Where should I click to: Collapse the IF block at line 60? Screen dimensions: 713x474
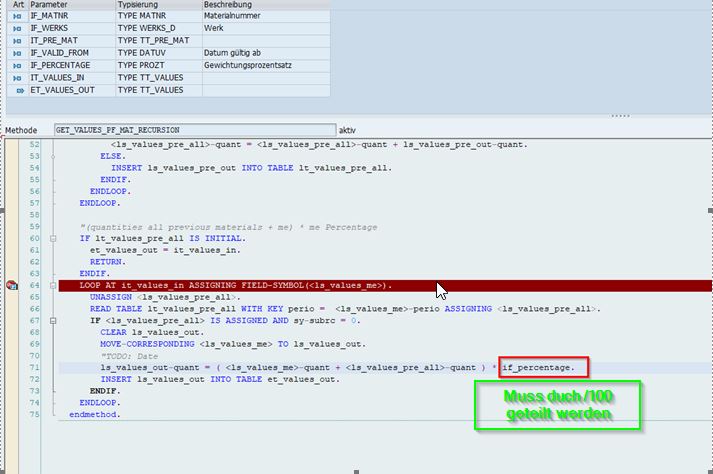coord(50,239)
